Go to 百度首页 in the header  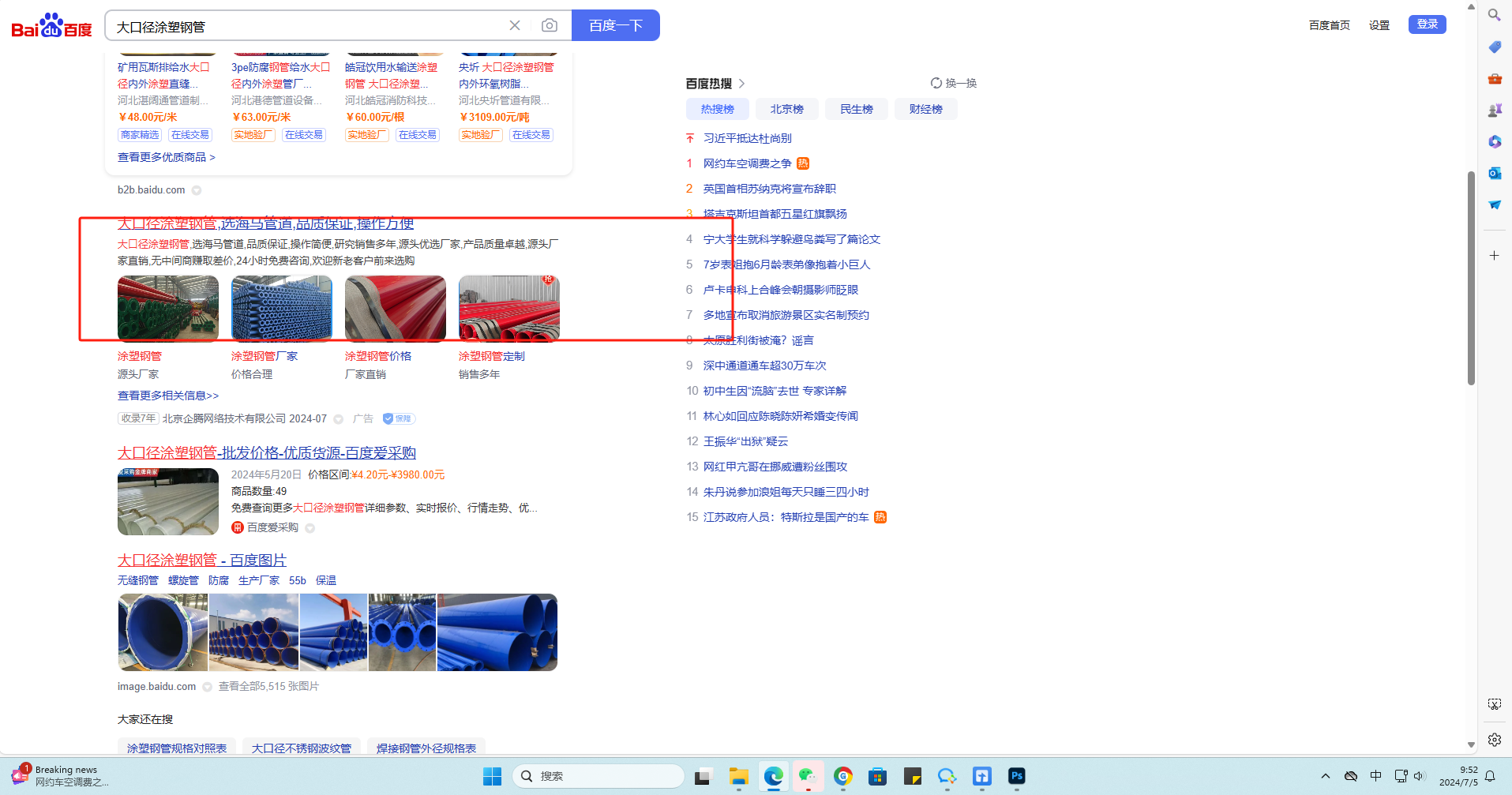tap(1330, 25)
